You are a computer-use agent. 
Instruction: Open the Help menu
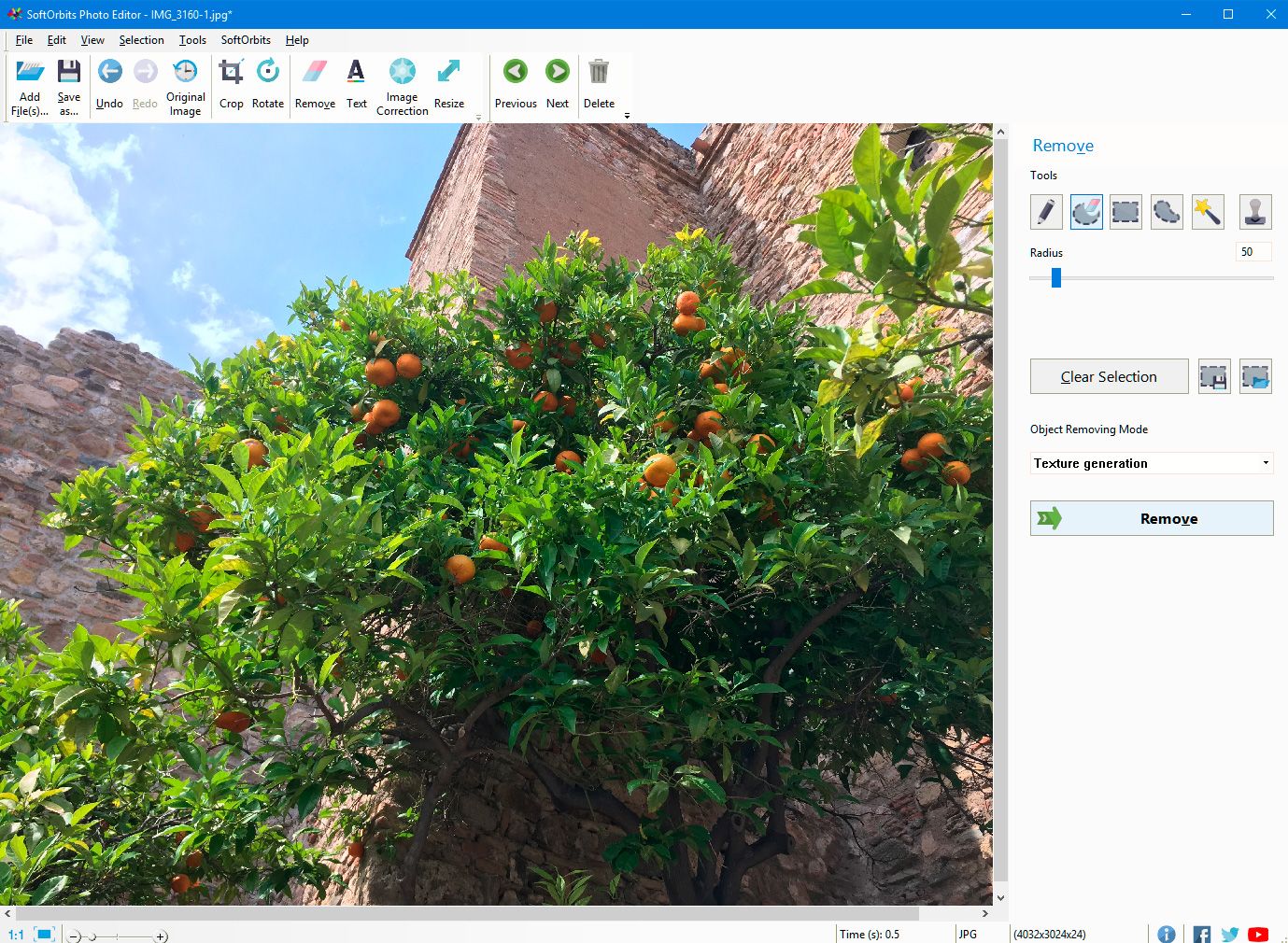click(297, 40)
